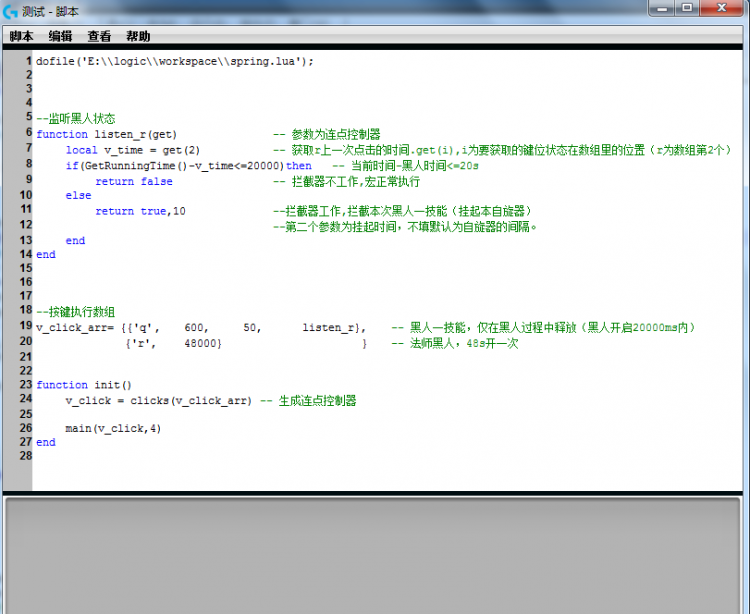The height and width of the screenshot is (614, 750).
Task: Open the 编辑 menu
Action: [x=60, y=36]
